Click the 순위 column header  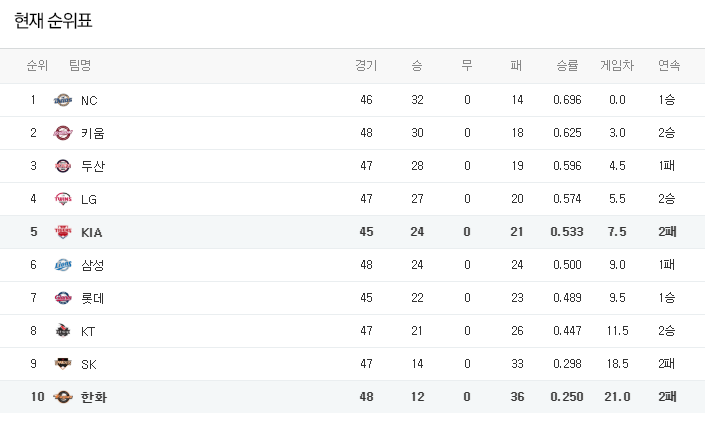(37, 66)
